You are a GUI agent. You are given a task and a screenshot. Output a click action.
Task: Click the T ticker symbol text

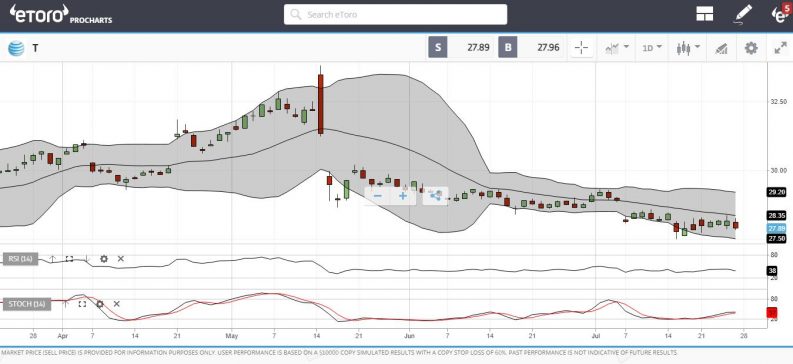(35, 49)
